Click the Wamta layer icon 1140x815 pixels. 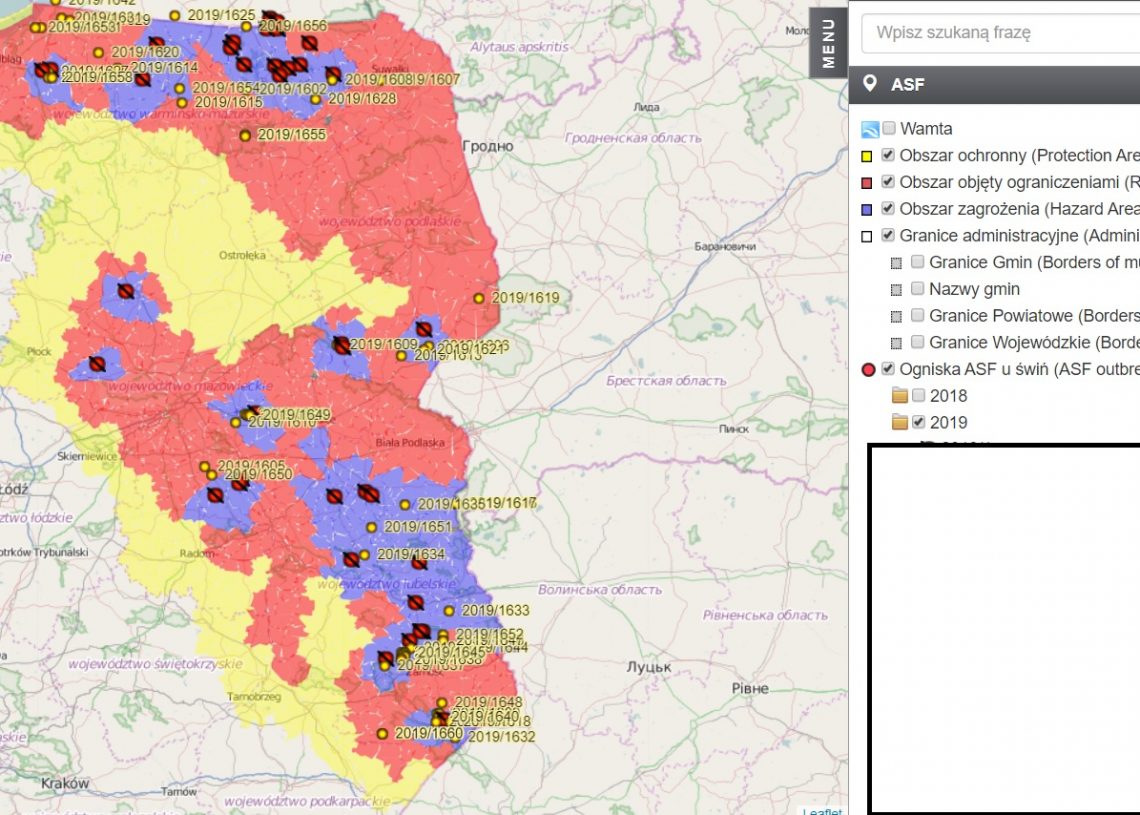(x=870, y=129)
